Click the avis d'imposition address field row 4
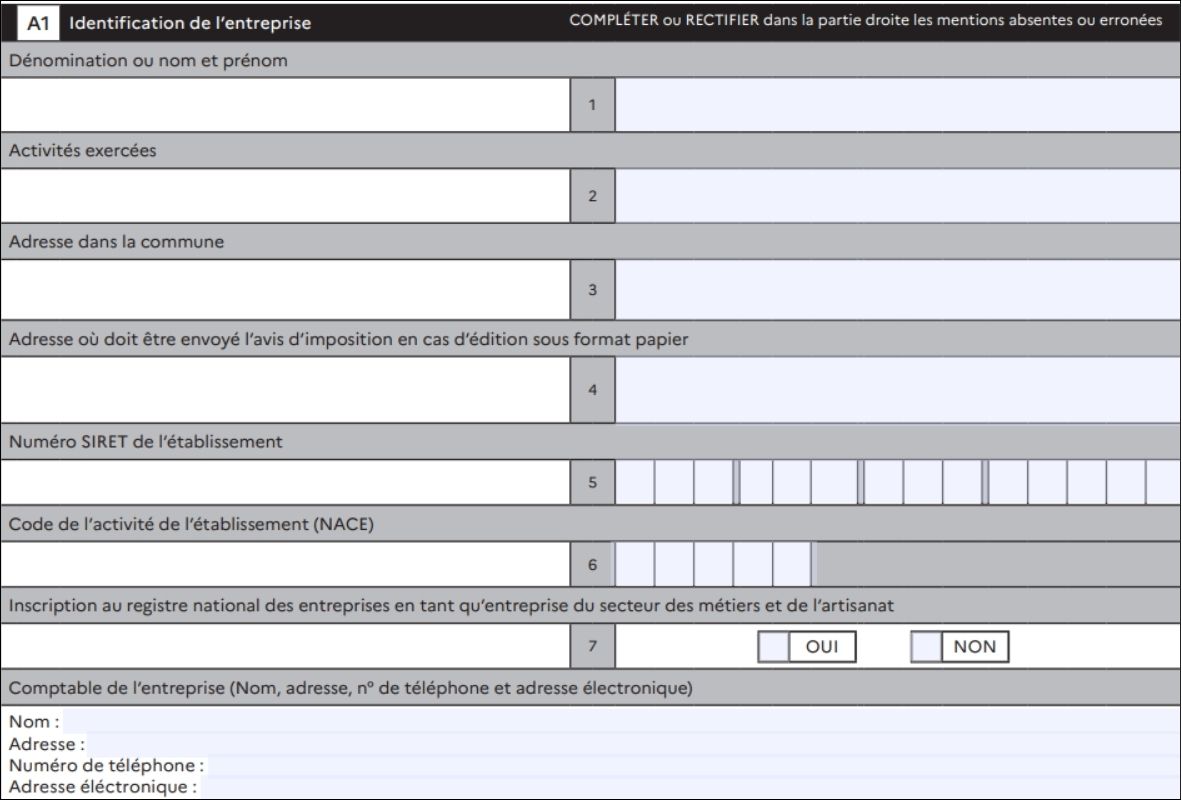 point(897,389)
